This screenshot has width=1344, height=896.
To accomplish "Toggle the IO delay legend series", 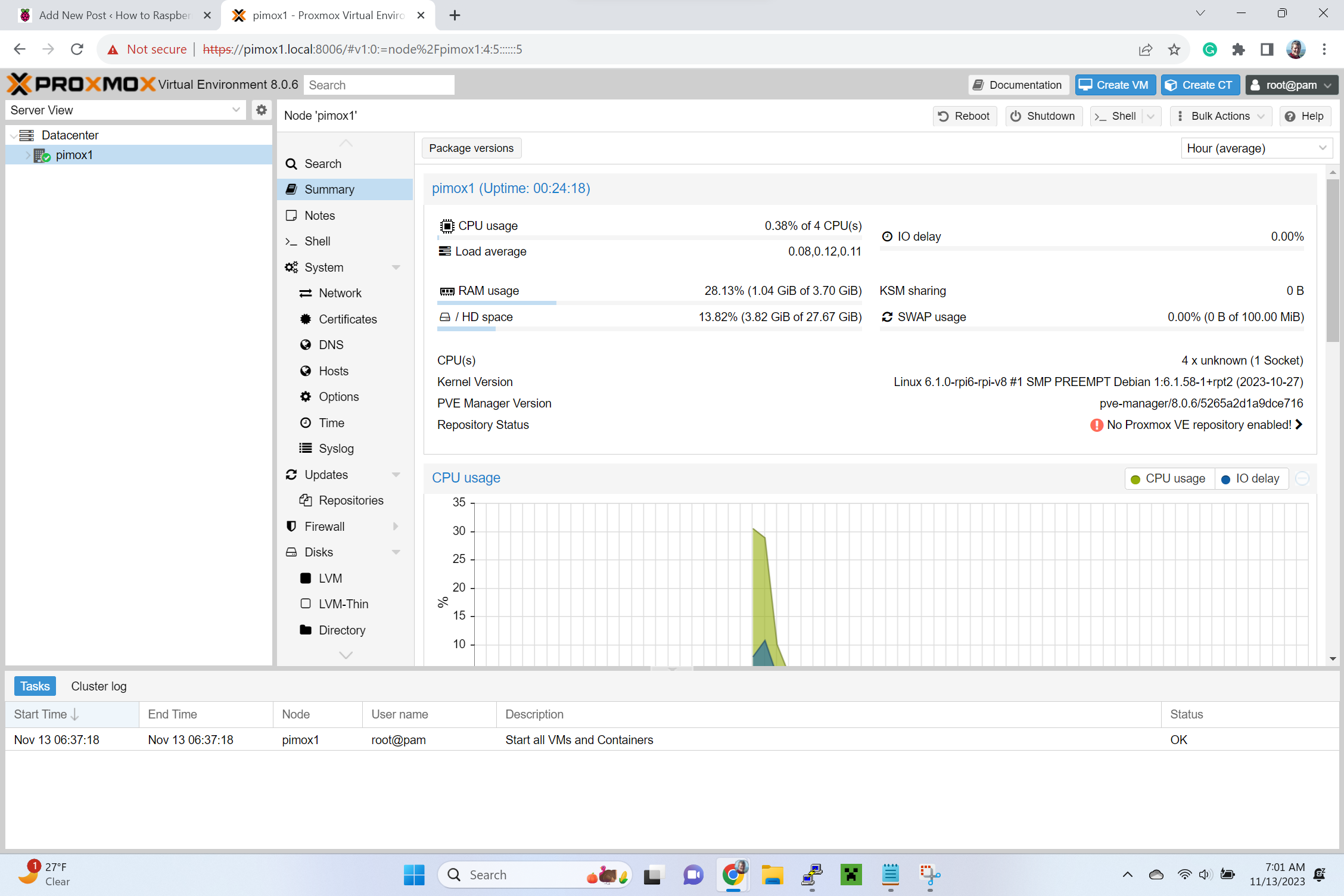I will tap(1250, 479).
